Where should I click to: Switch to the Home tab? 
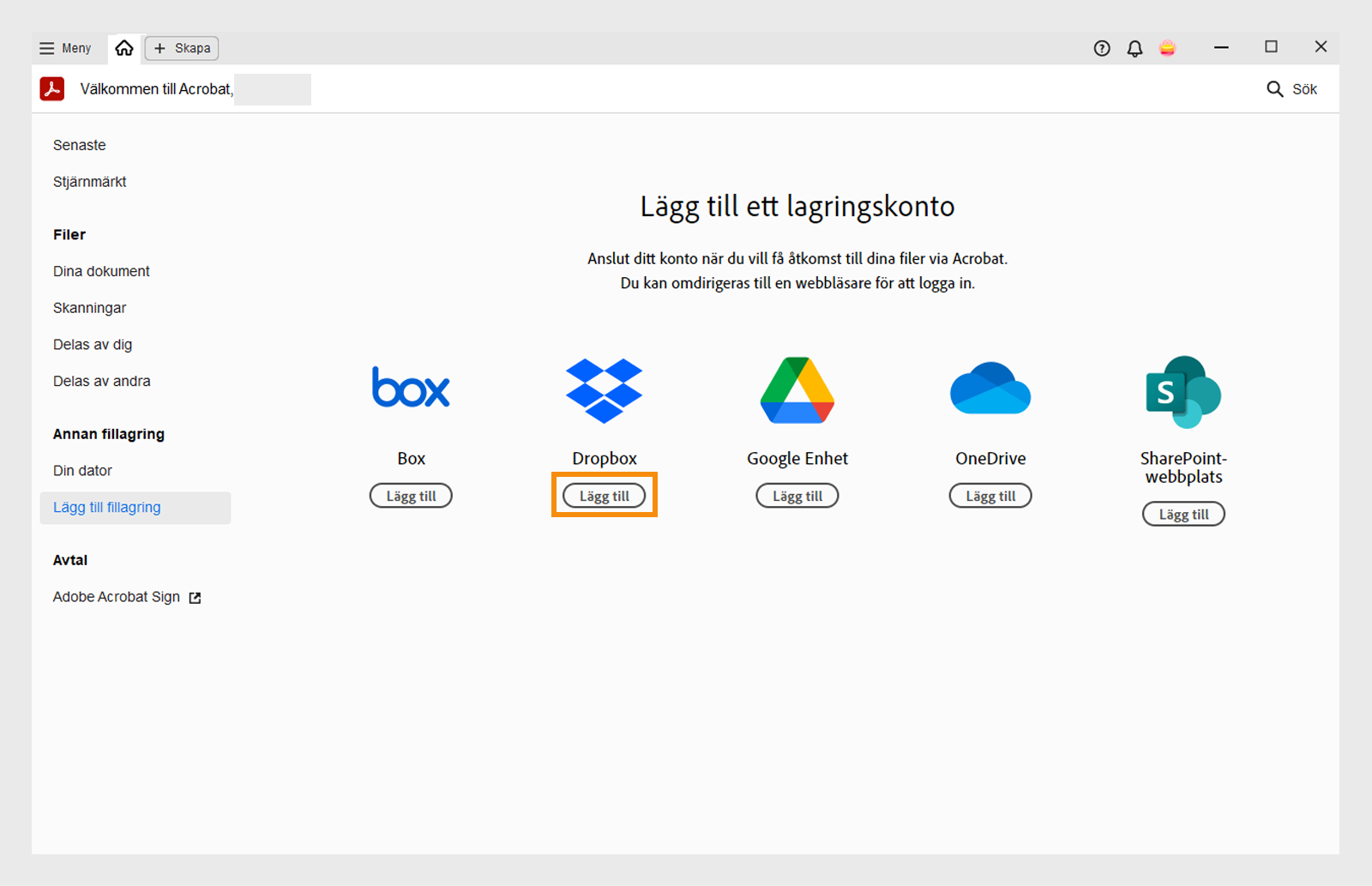(x=123, y=48)
